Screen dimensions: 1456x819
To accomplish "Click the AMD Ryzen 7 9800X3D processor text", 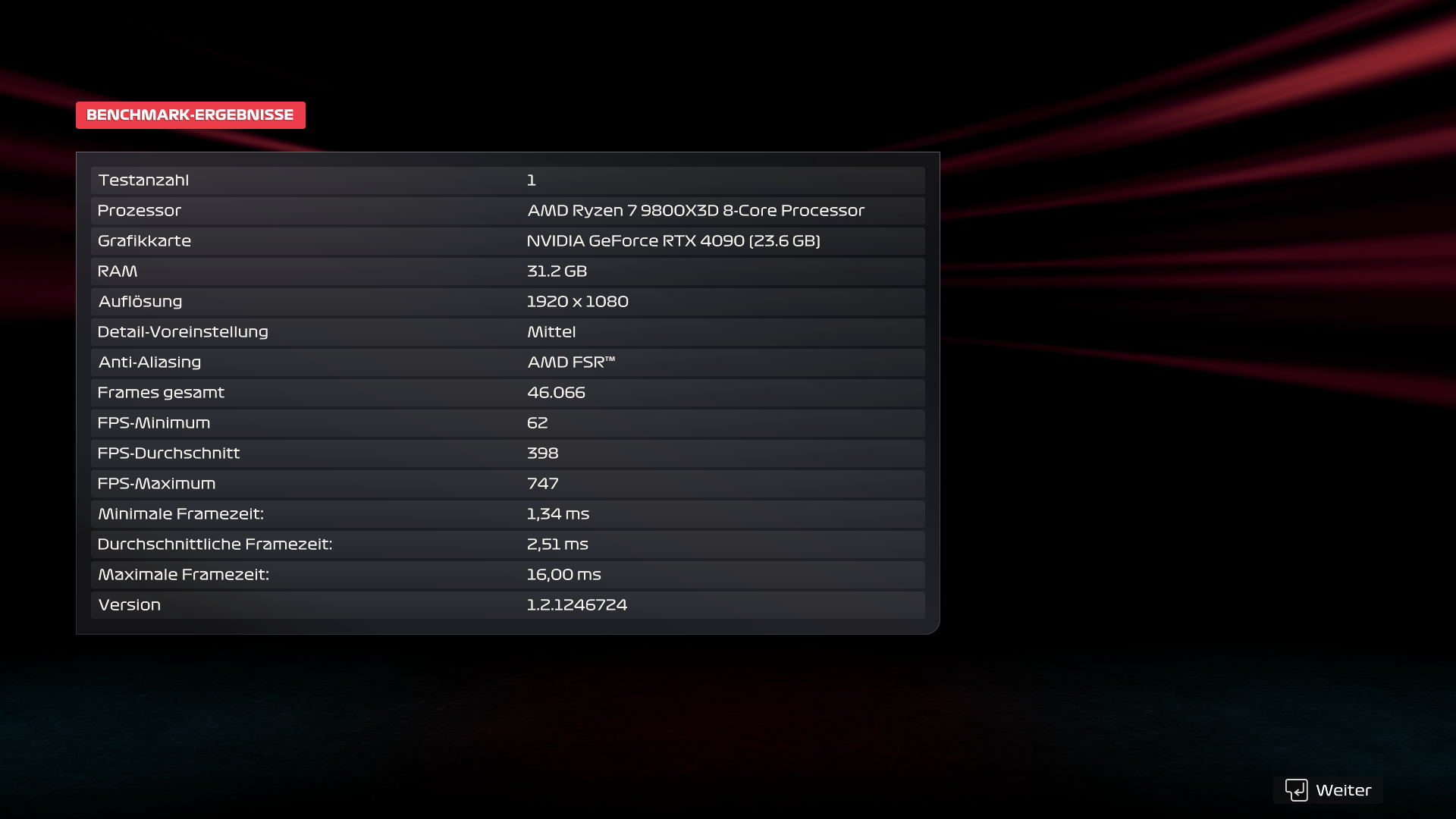I will pyautogui.click(x=695, y=211).
